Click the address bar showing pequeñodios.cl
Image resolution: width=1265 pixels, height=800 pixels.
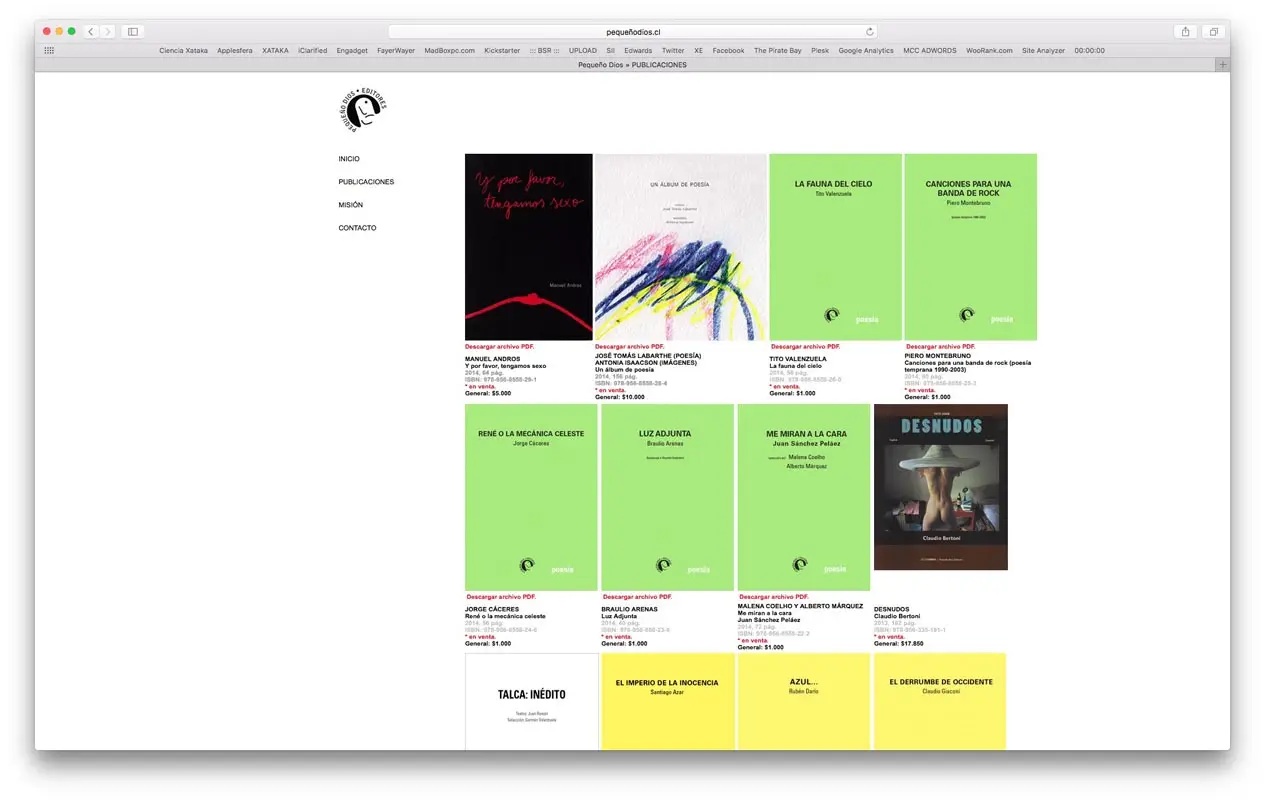tap(633, 32)
